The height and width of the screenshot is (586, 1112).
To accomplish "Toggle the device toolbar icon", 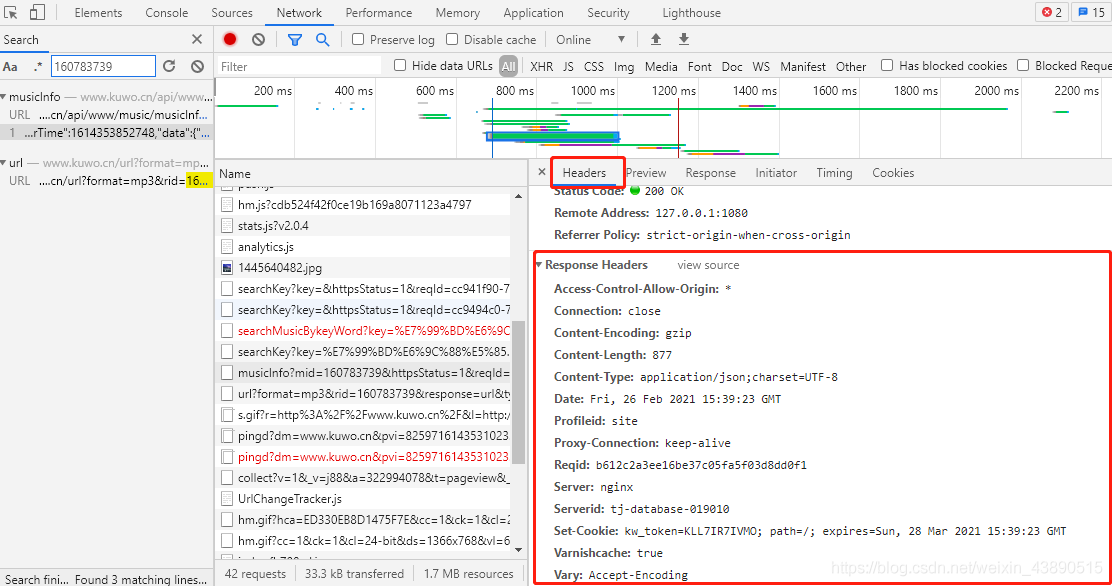I will pyautogui.click(x=38, y=12).
